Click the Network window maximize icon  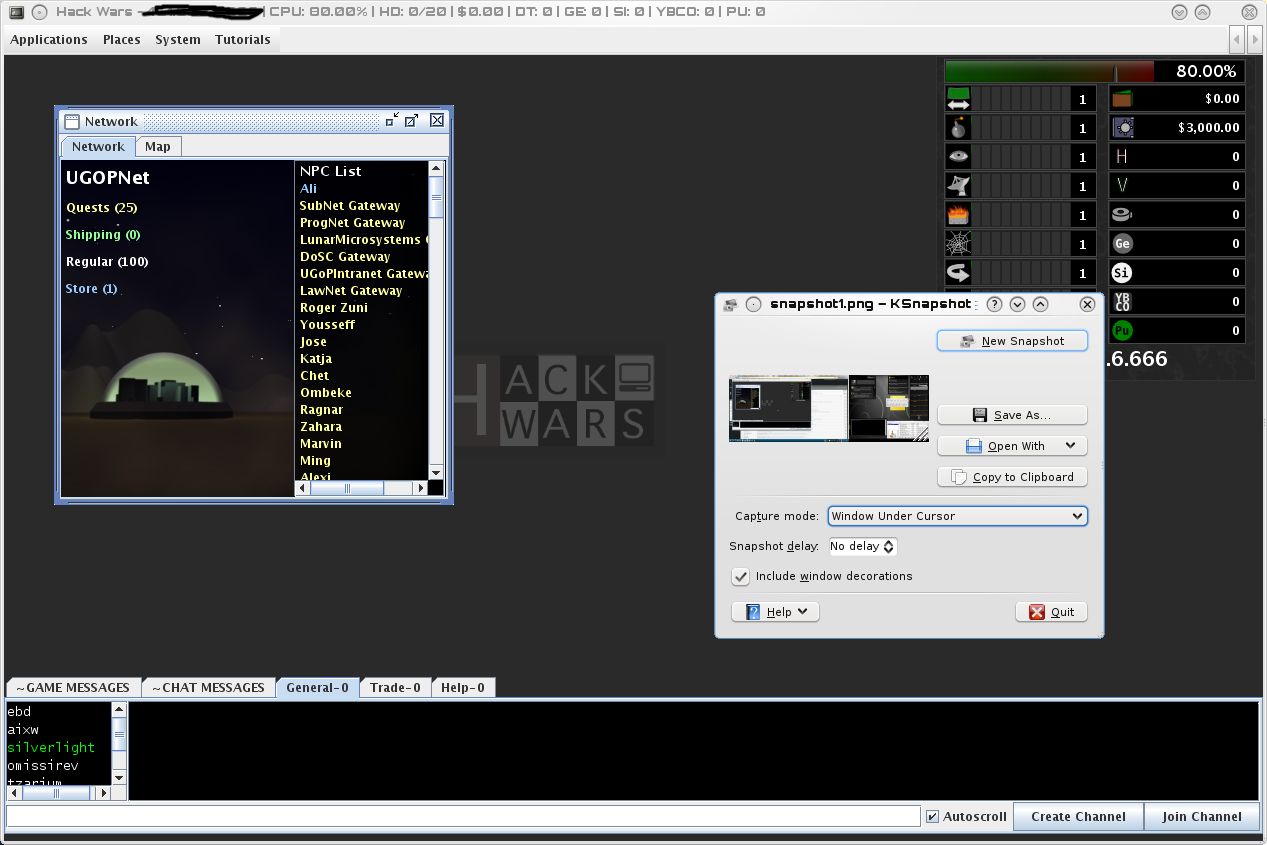(411, 120)
